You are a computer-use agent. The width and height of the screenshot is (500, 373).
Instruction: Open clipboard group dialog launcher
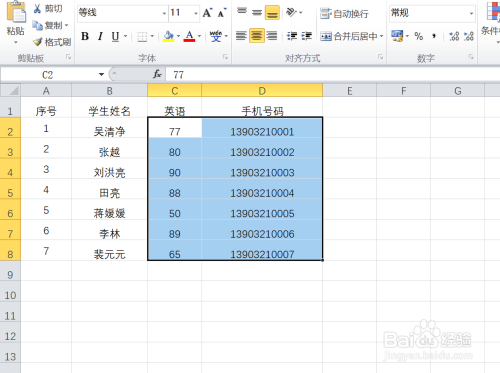click(x=68, y=57)
